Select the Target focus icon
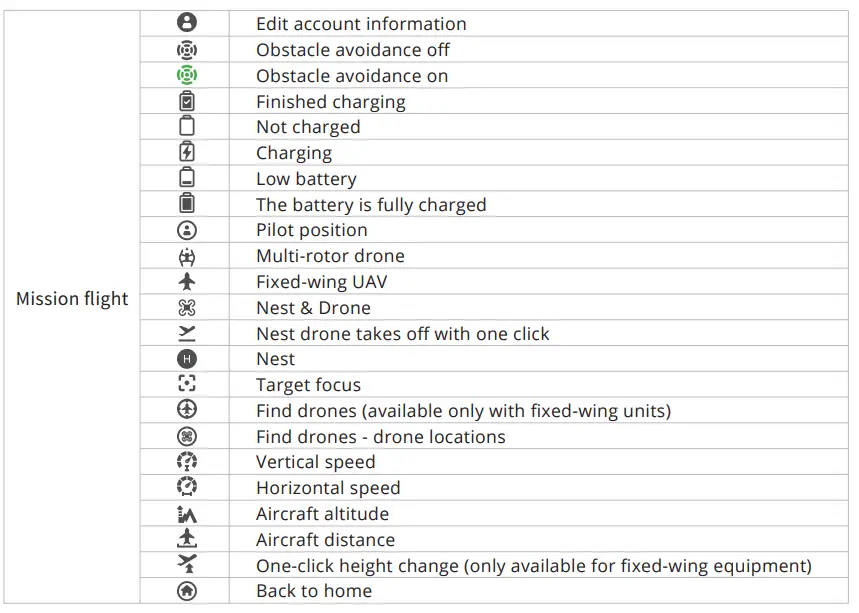This screenshot has height=613, width=859. [186, 385]
